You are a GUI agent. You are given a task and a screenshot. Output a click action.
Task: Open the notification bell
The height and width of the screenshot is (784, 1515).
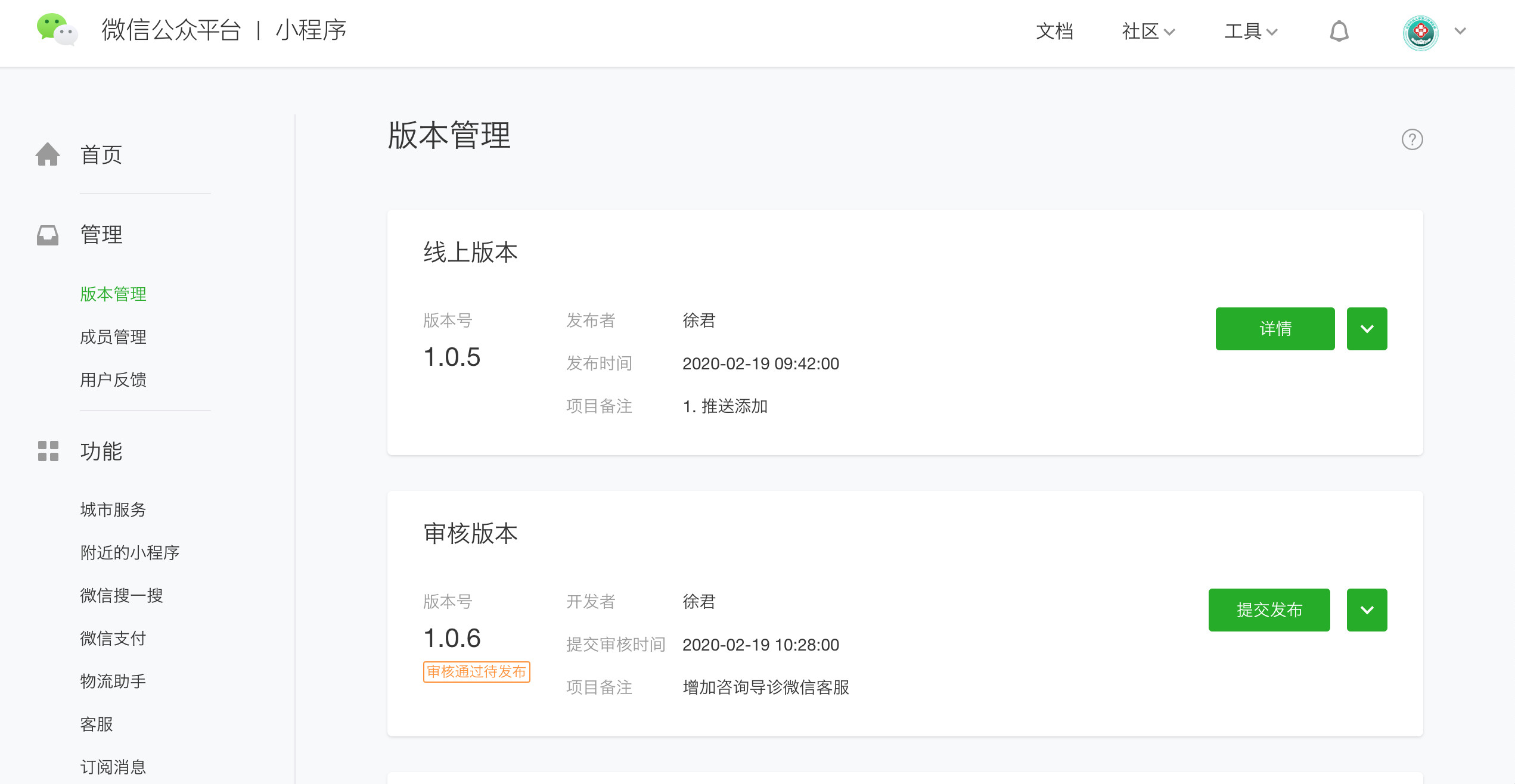click(x=1339, y=31)
